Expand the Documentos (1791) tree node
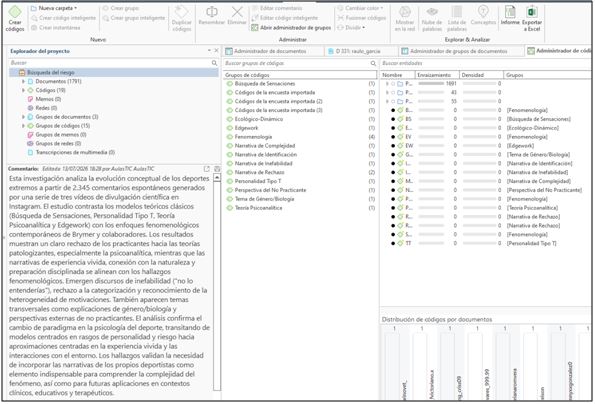595x404 pixels. pos(23,81)
